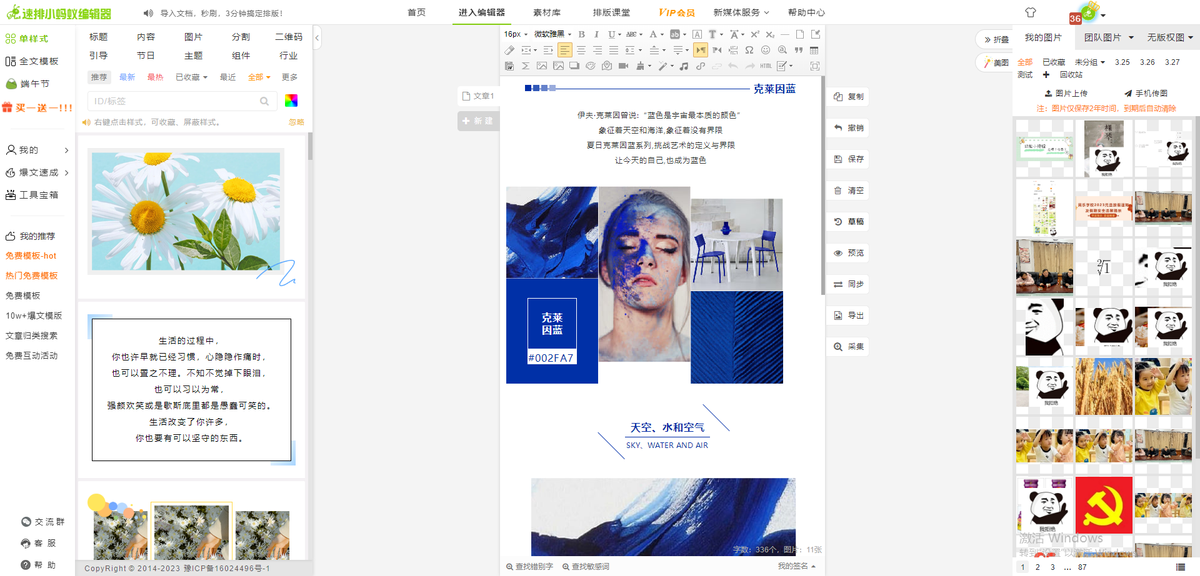
Task: Insert a special character with the Ω icon
Action: (x=748, y=50)
